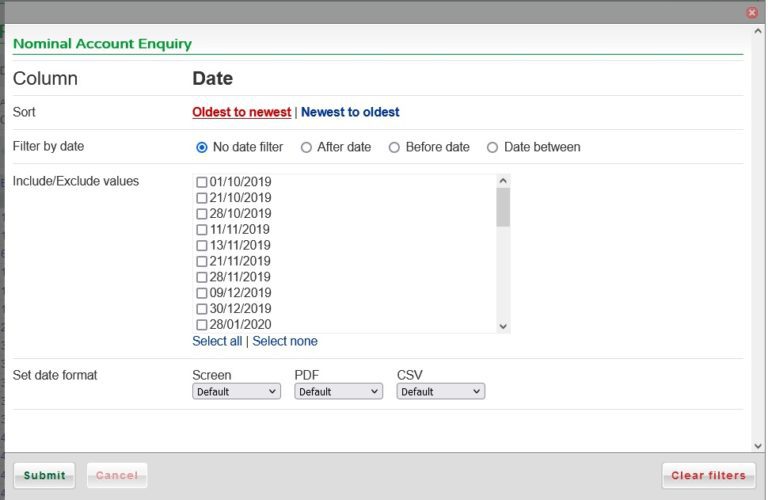Image resolution: width=768 pixels, height=500 pixels.
Task: Open the Screen date format dropdown
Action: pos(236,392)
